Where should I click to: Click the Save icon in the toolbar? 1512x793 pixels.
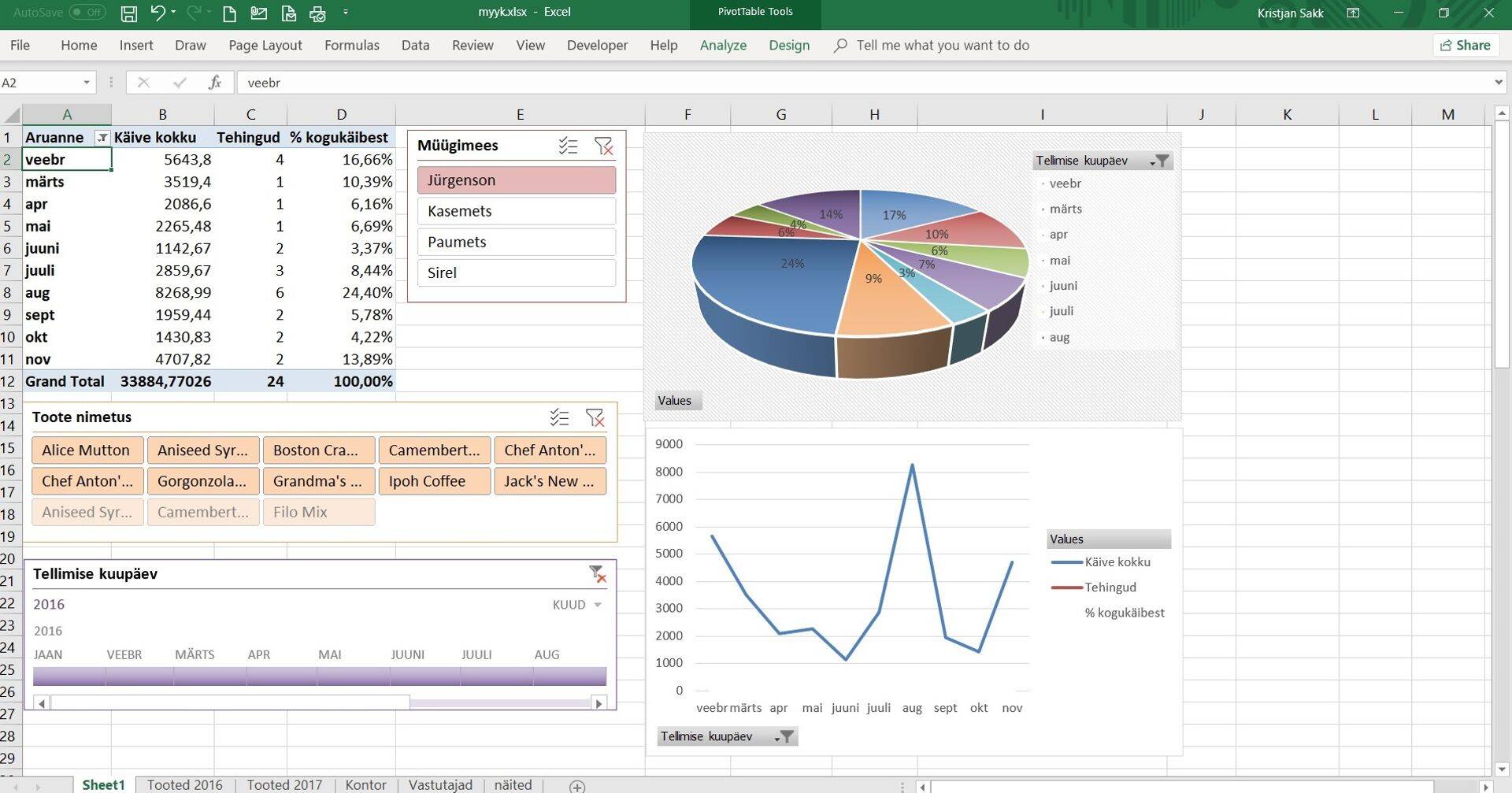click(129, 13)
